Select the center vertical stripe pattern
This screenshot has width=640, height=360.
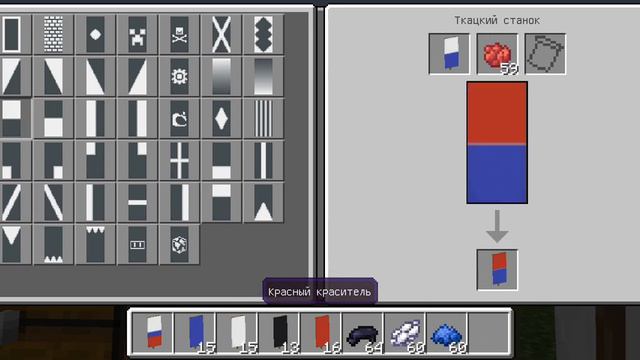tap(264, 160)
